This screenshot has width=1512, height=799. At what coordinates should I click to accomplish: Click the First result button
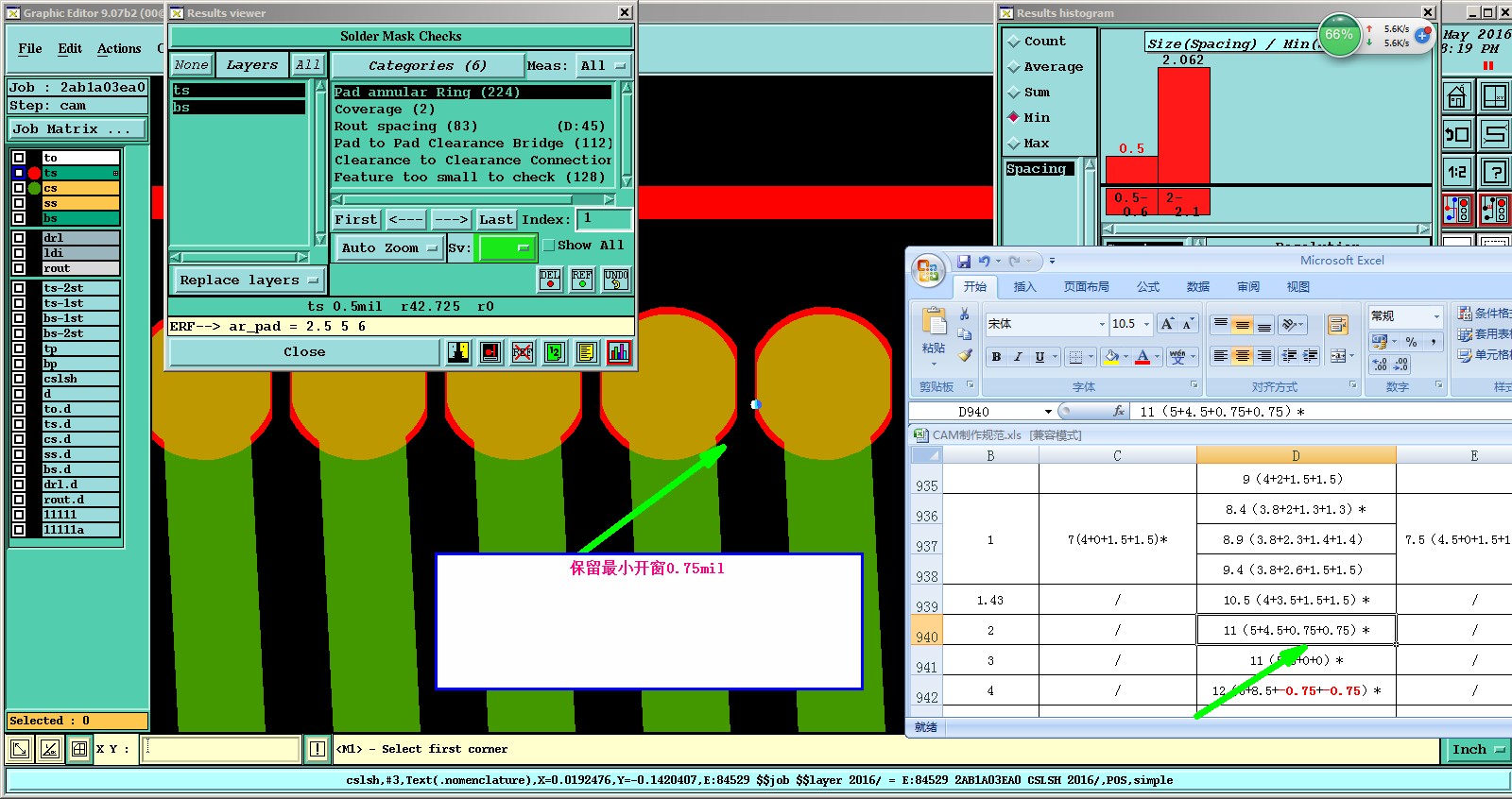[356, 220]
